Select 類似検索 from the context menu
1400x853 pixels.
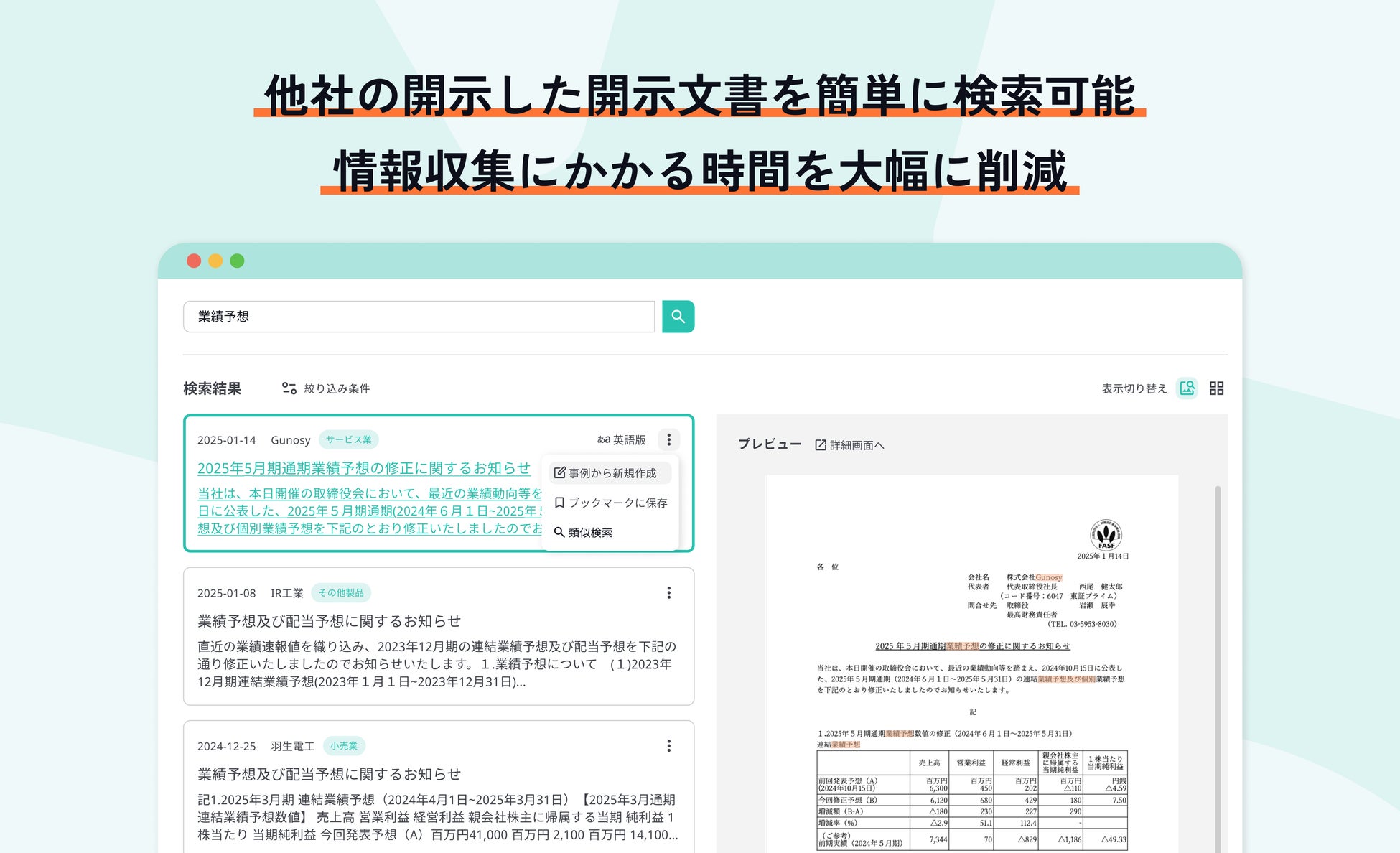coord(583,533)
